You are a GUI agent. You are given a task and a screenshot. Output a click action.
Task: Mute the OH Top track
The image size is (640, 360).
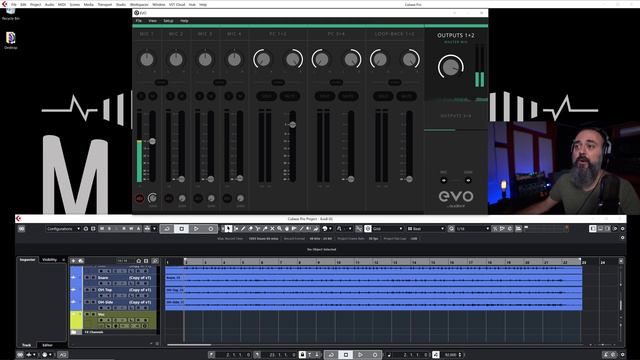[x=87, y=290]
